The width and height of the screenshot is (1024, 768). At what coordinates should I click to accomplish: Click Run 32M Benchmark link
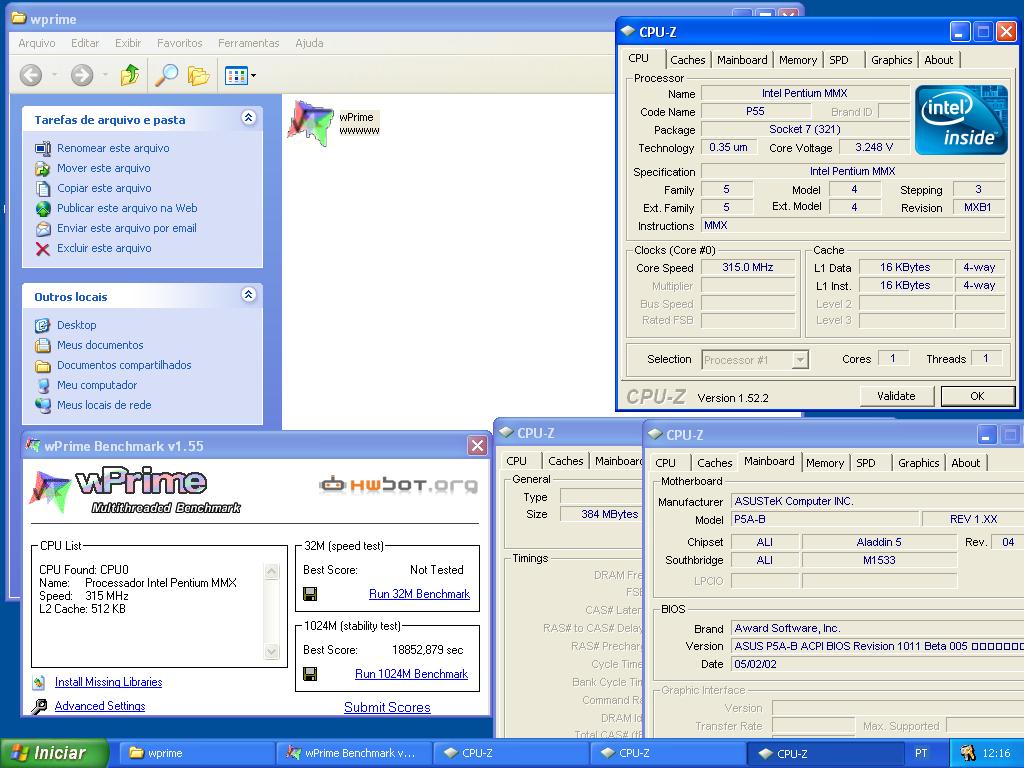419,594
